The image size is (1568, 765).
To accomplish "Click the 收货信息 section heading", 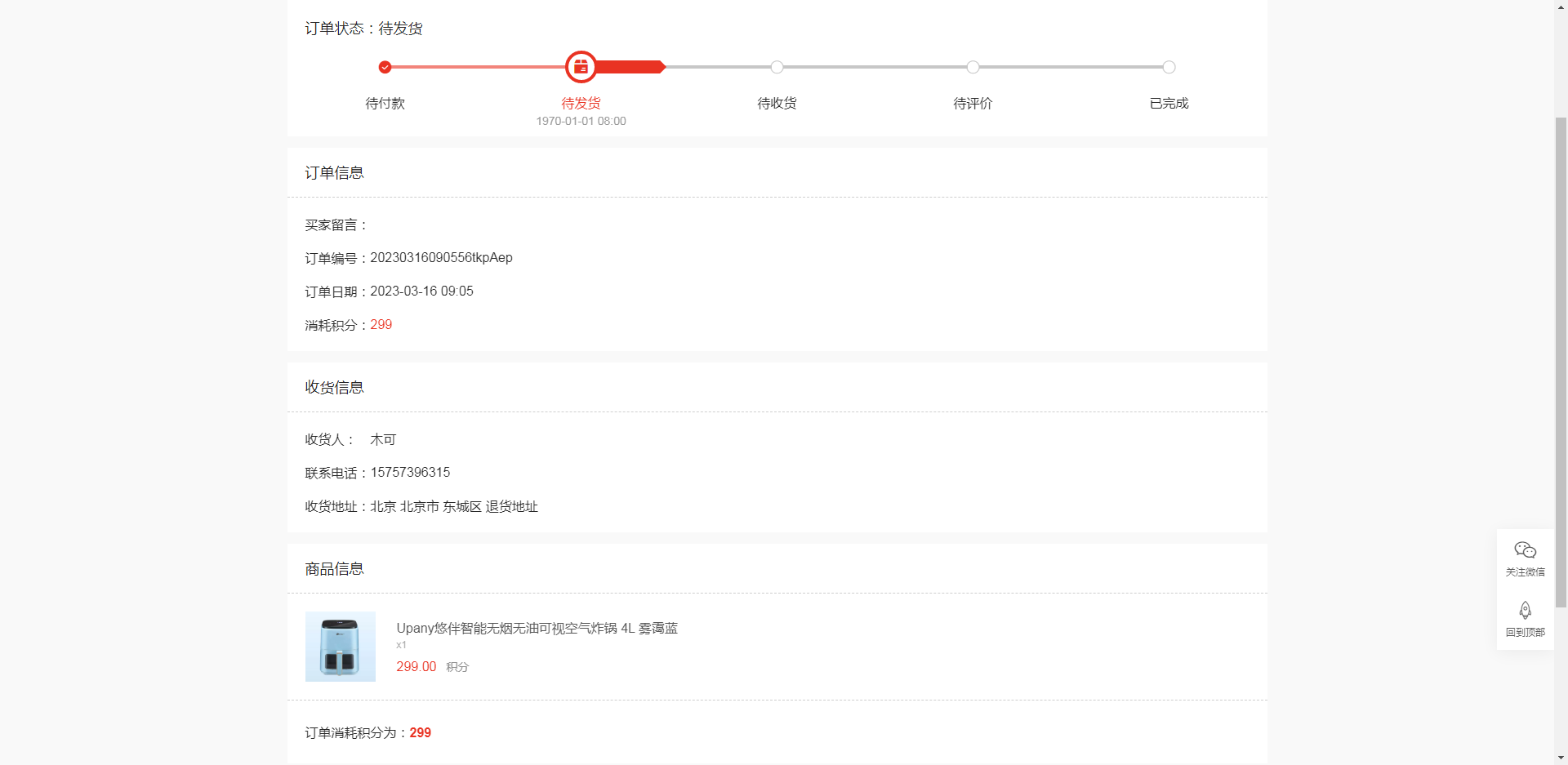I will pos(334,388).
